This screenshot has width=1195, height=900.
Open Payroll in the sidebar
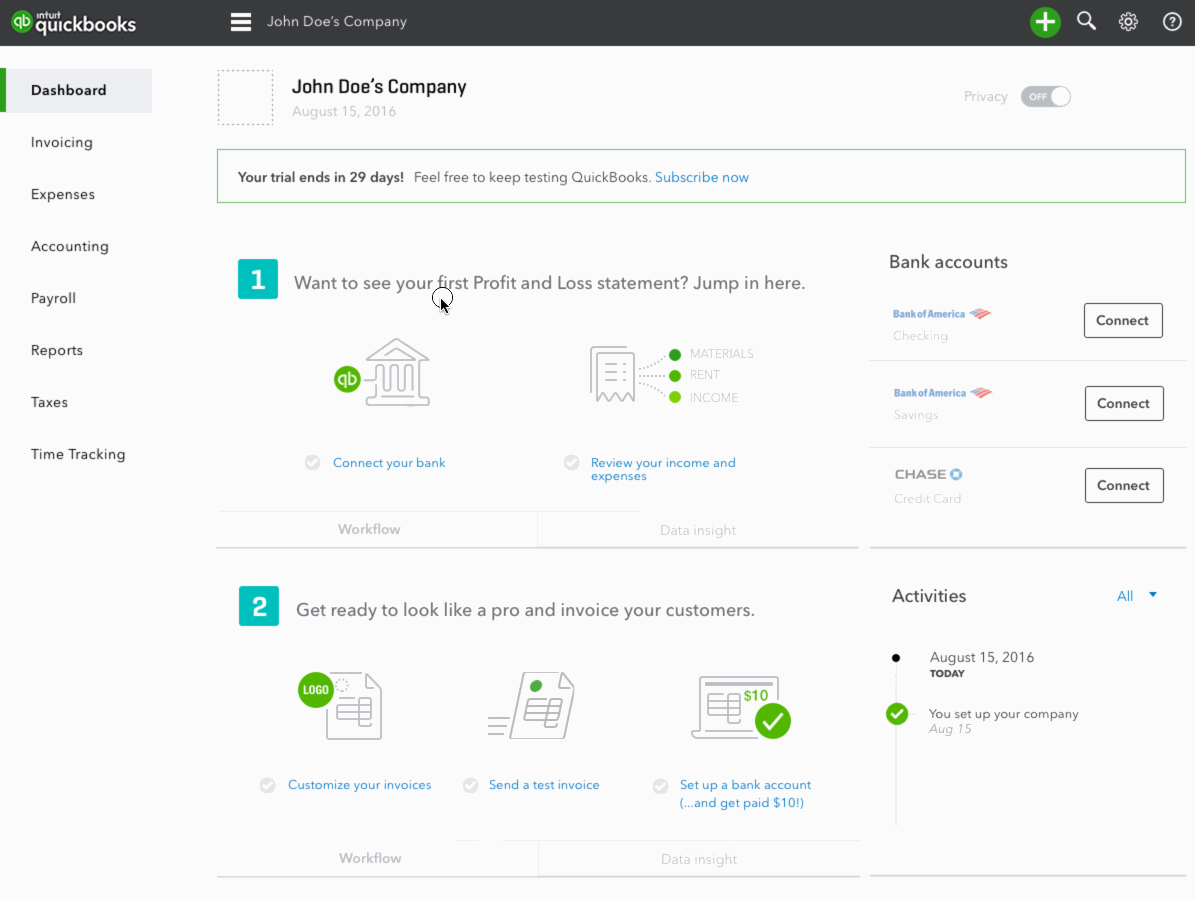53,298
